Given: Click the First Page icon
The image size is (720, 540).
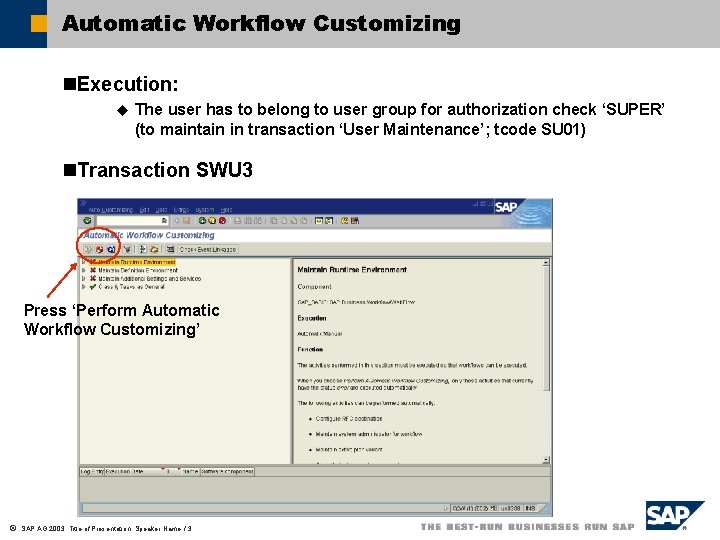Looking at the screenshot, I should tap(273, 221).
